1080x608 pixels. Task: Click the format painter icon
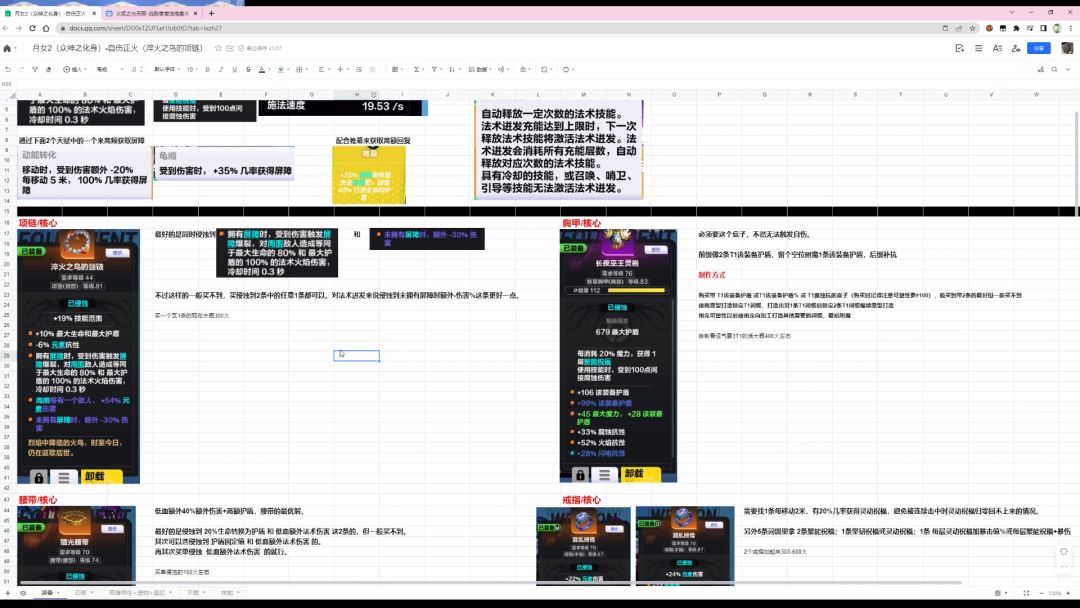(x=36, y=69)
